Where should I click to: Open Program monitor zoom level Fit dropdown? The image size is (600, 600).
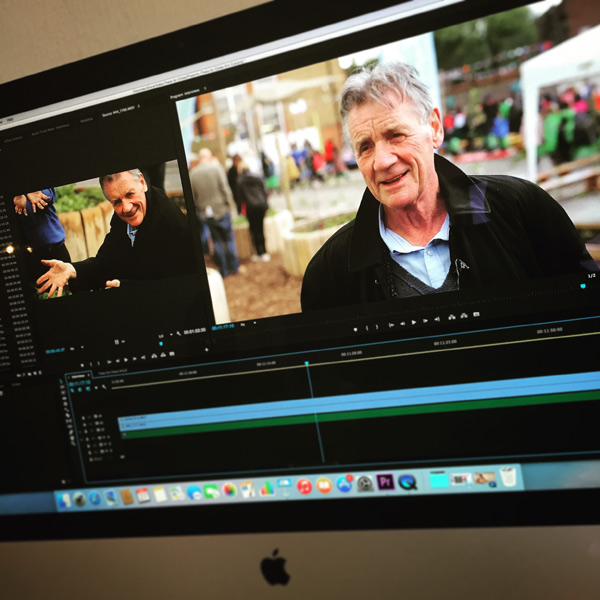(247, 324)
